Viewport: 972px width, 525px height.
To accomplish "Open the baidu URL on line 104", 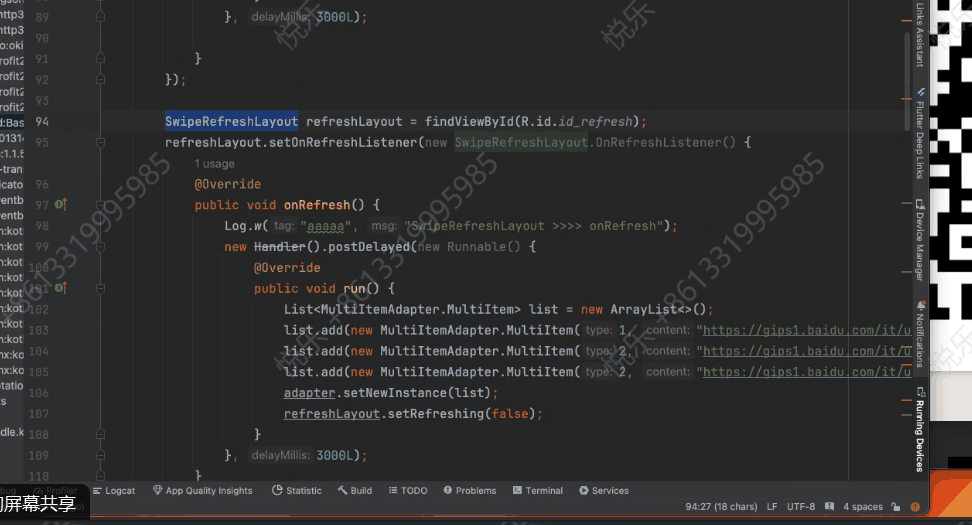I will [806, 351].
